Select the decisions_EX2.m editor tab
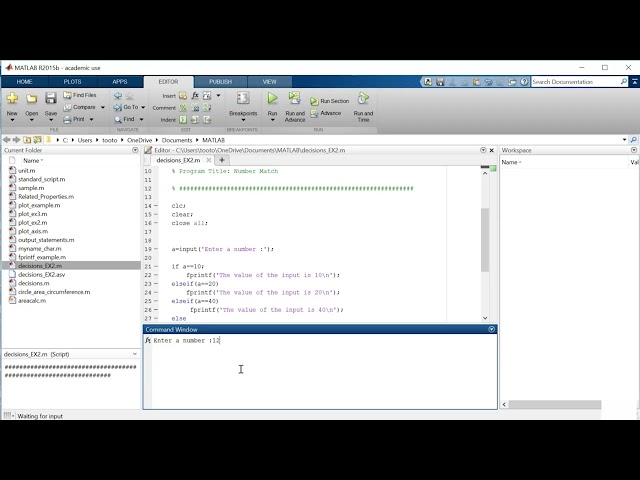Image resolution: width=640 pixels, height=480 pixels. [x=178, y=160]
